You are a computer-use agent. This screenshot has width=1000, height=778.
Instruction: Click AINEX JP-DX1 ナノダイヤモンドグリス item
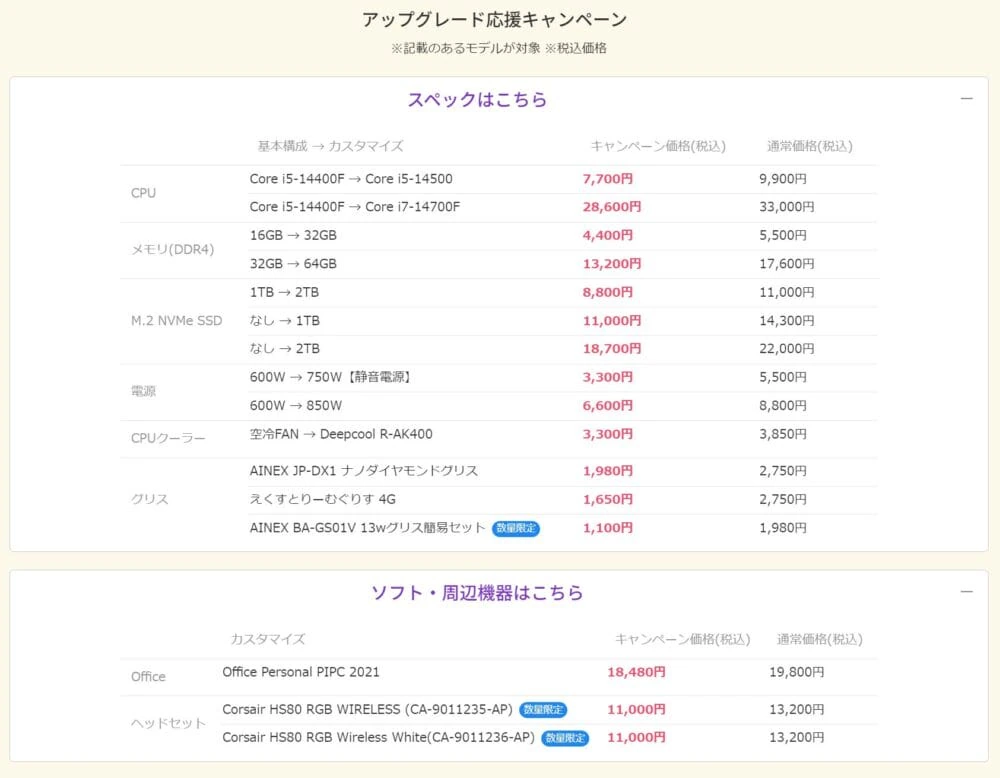tap(364, 471)
